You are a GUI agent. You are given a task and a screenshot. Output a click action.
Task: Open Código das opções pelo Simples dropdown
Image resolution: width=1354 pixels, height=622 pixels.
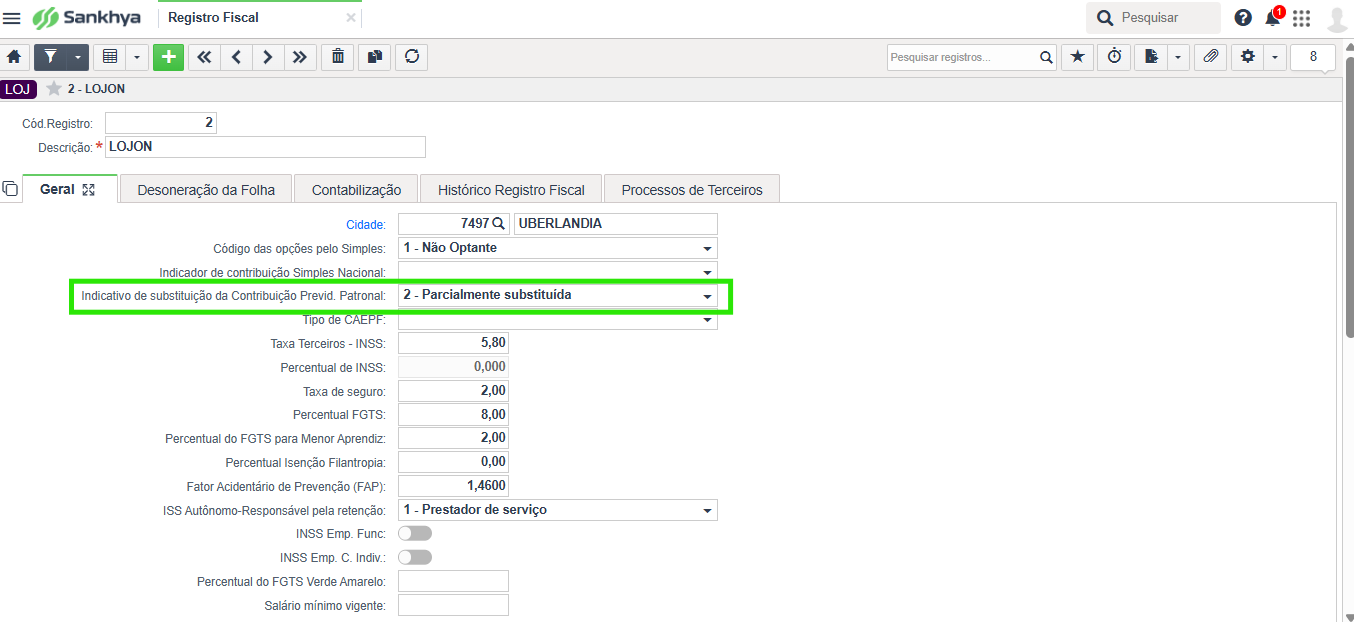pos(558,248)
